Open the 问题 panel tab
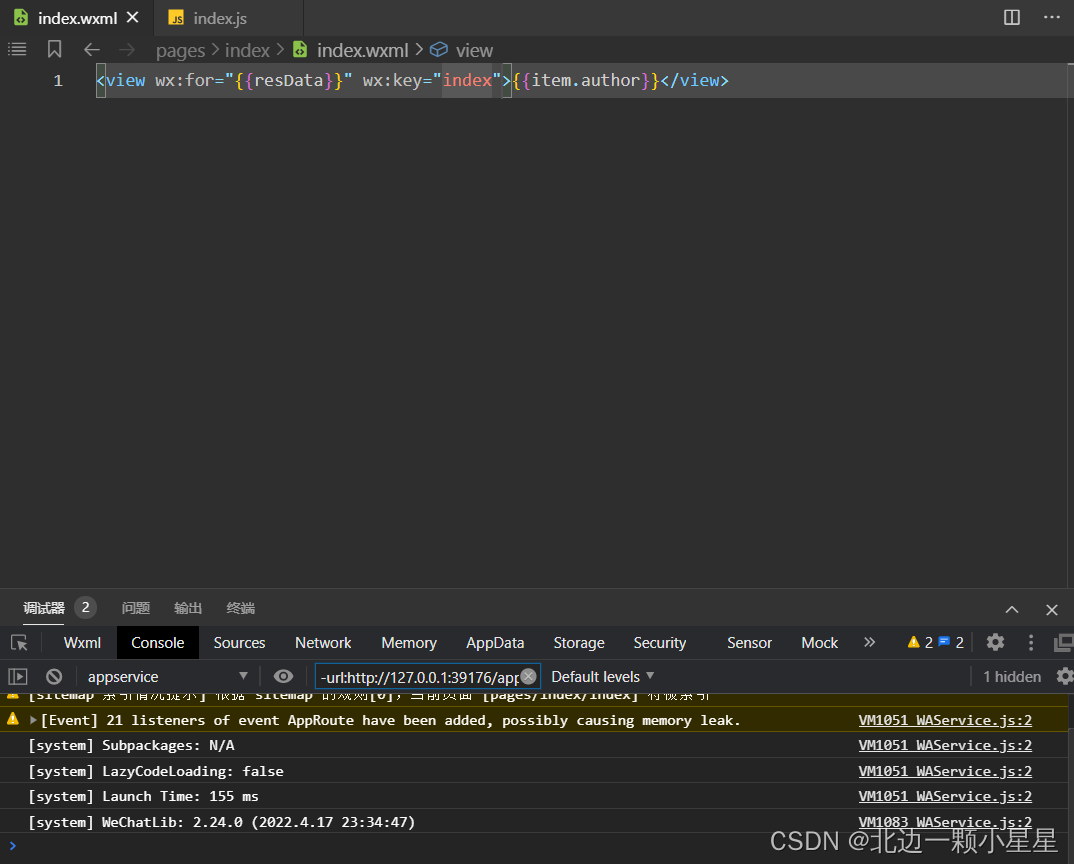Viewport: 1074px width, 864px height. pos(136,608)
